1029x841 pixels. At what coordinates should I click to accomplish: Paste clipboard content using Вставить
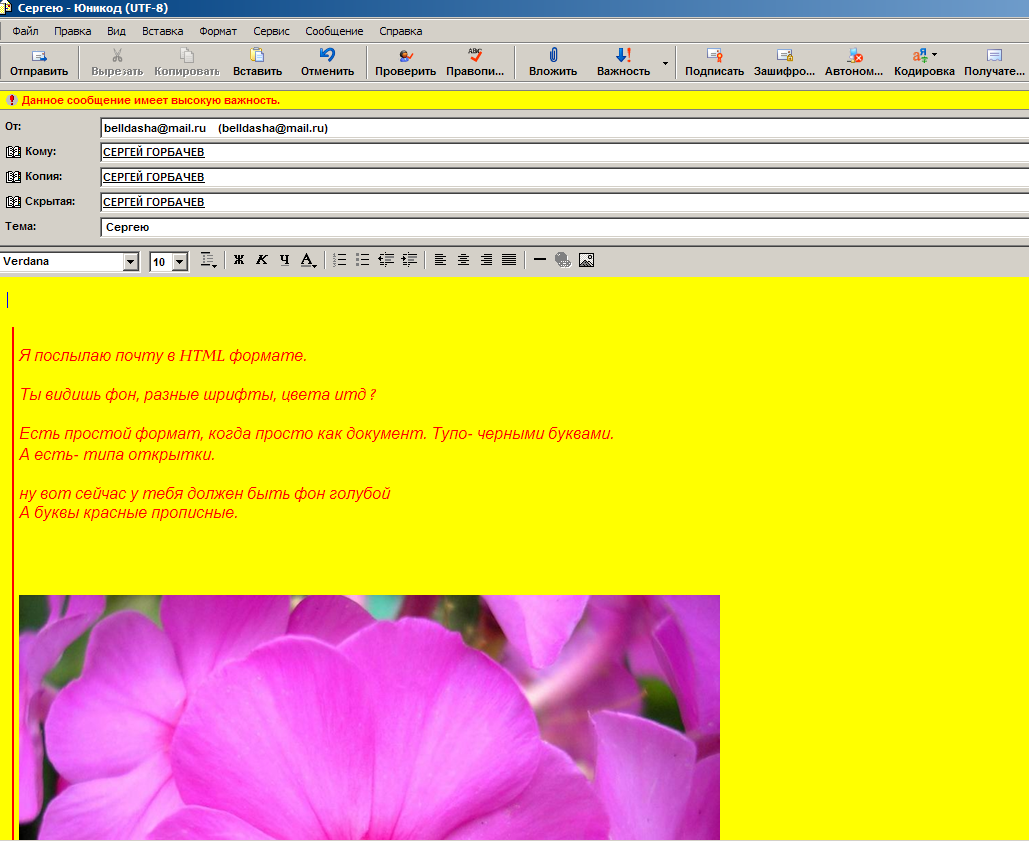click(x=257, y=62)
